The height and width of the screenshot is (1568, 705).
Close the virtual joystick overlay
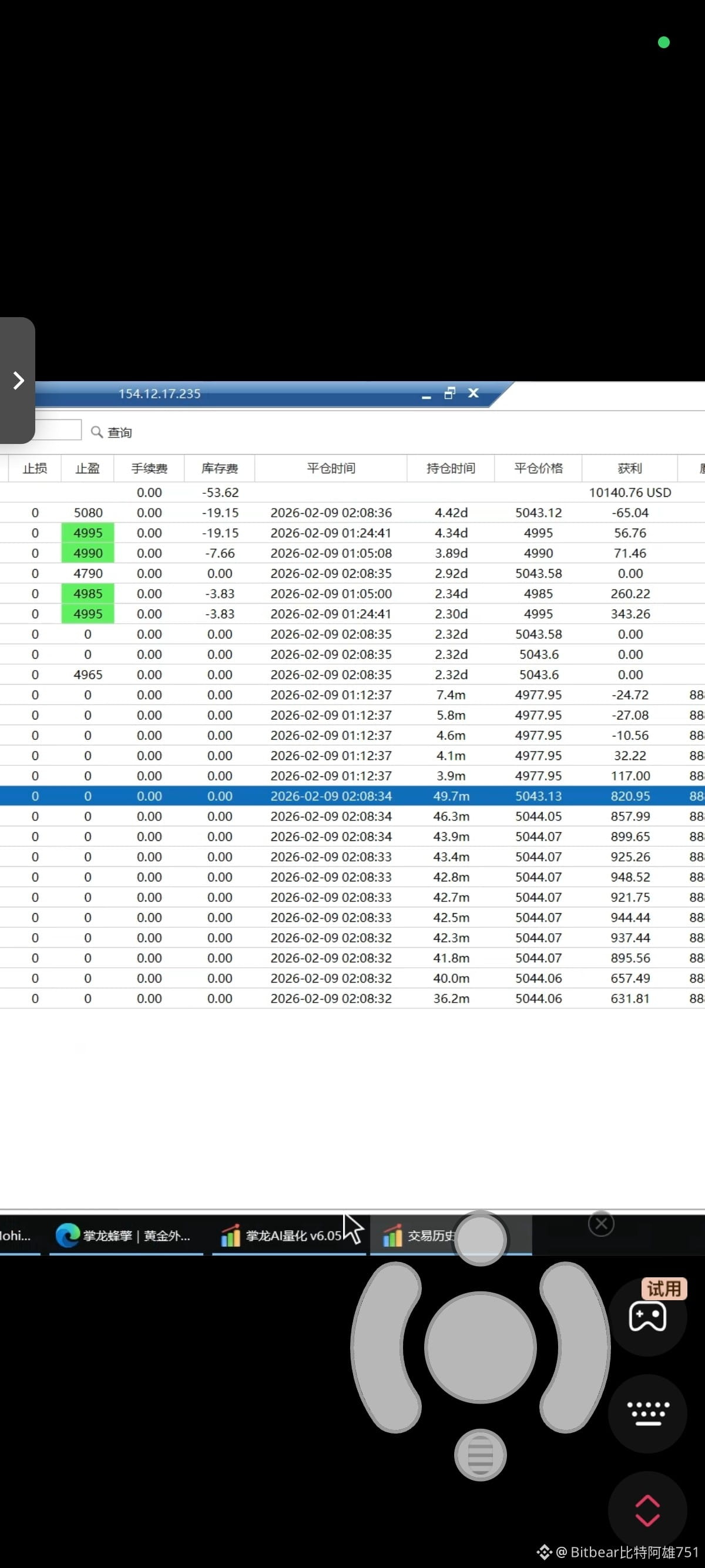(601, 1223)
